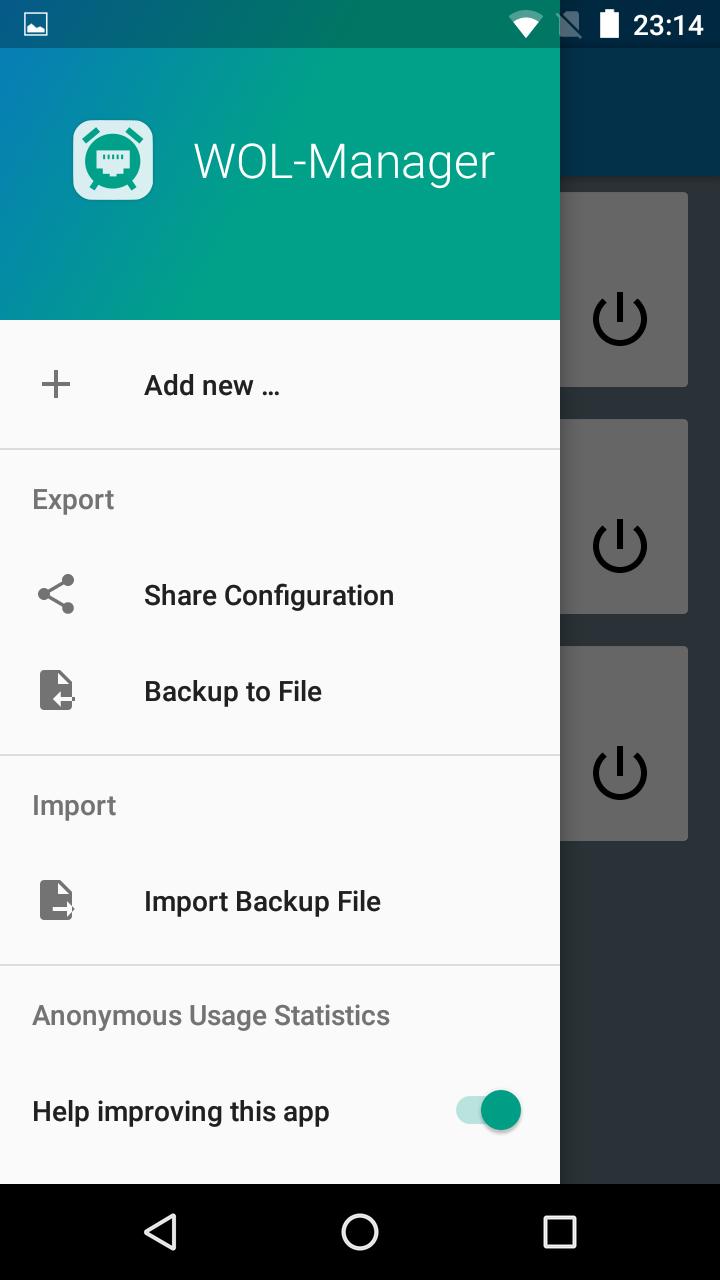Tap the Android back navigation button
Viewport: 720px width, 1280px height.
tap(160, 1232)
